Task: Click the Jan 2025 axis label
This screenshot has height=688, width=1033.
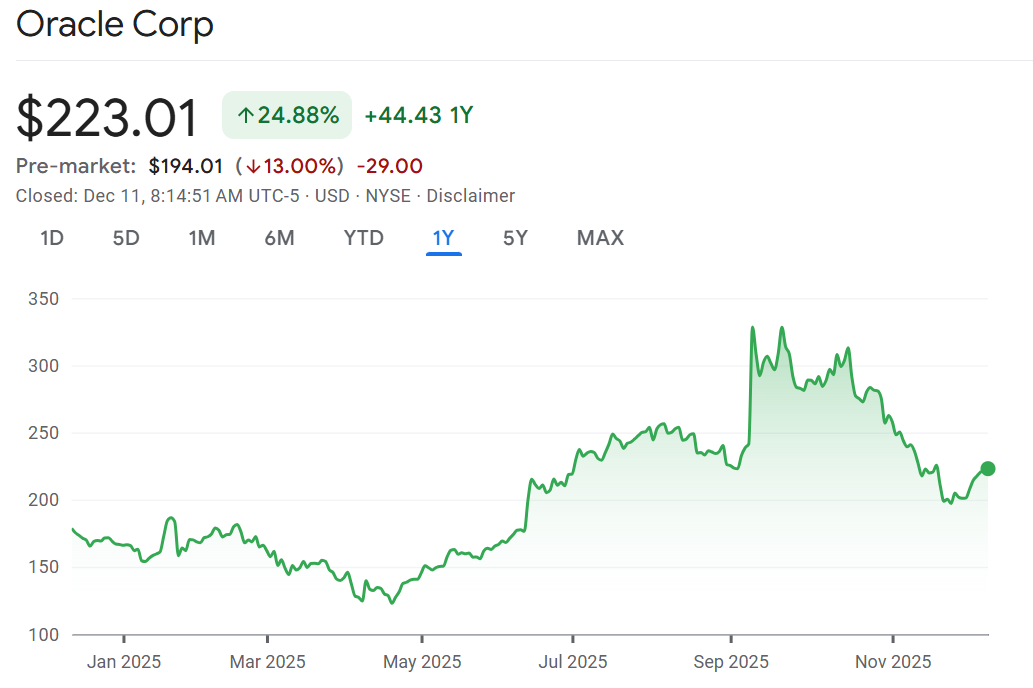Action: pyautogui.click(x=124, y=662)
